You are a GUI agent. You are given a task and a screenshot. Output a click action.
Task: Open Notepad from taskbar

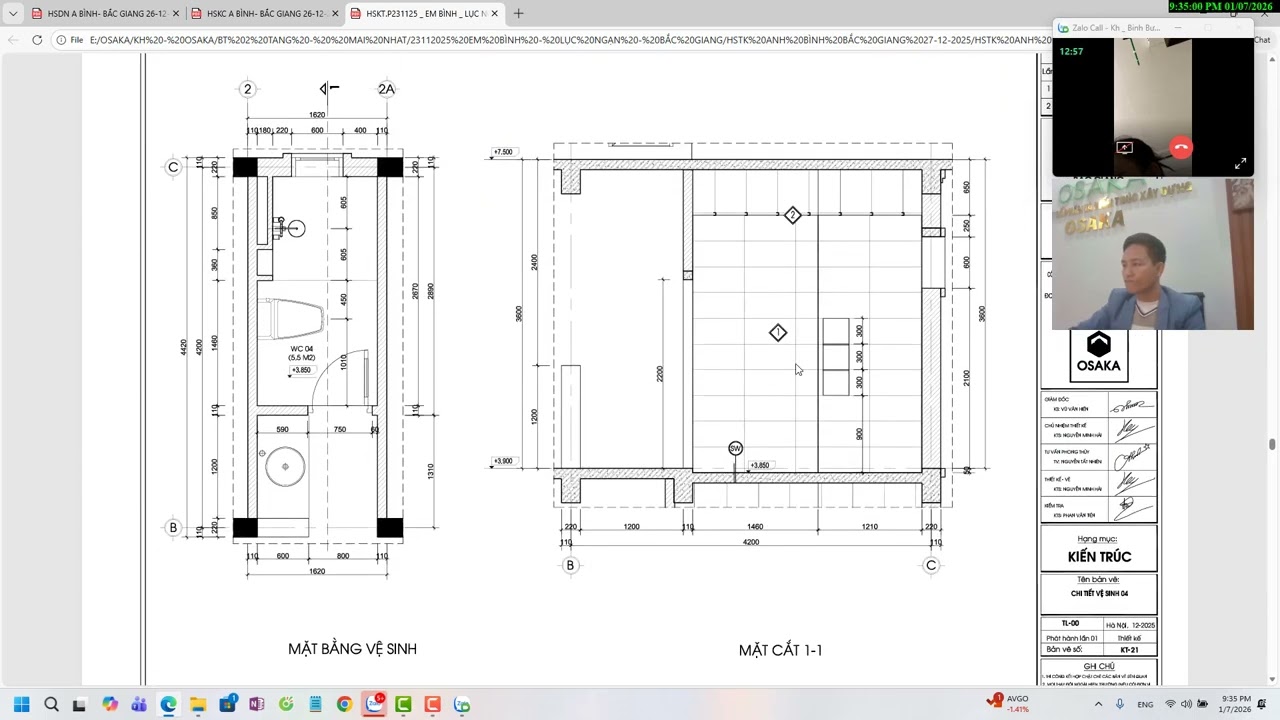[315, 705]
